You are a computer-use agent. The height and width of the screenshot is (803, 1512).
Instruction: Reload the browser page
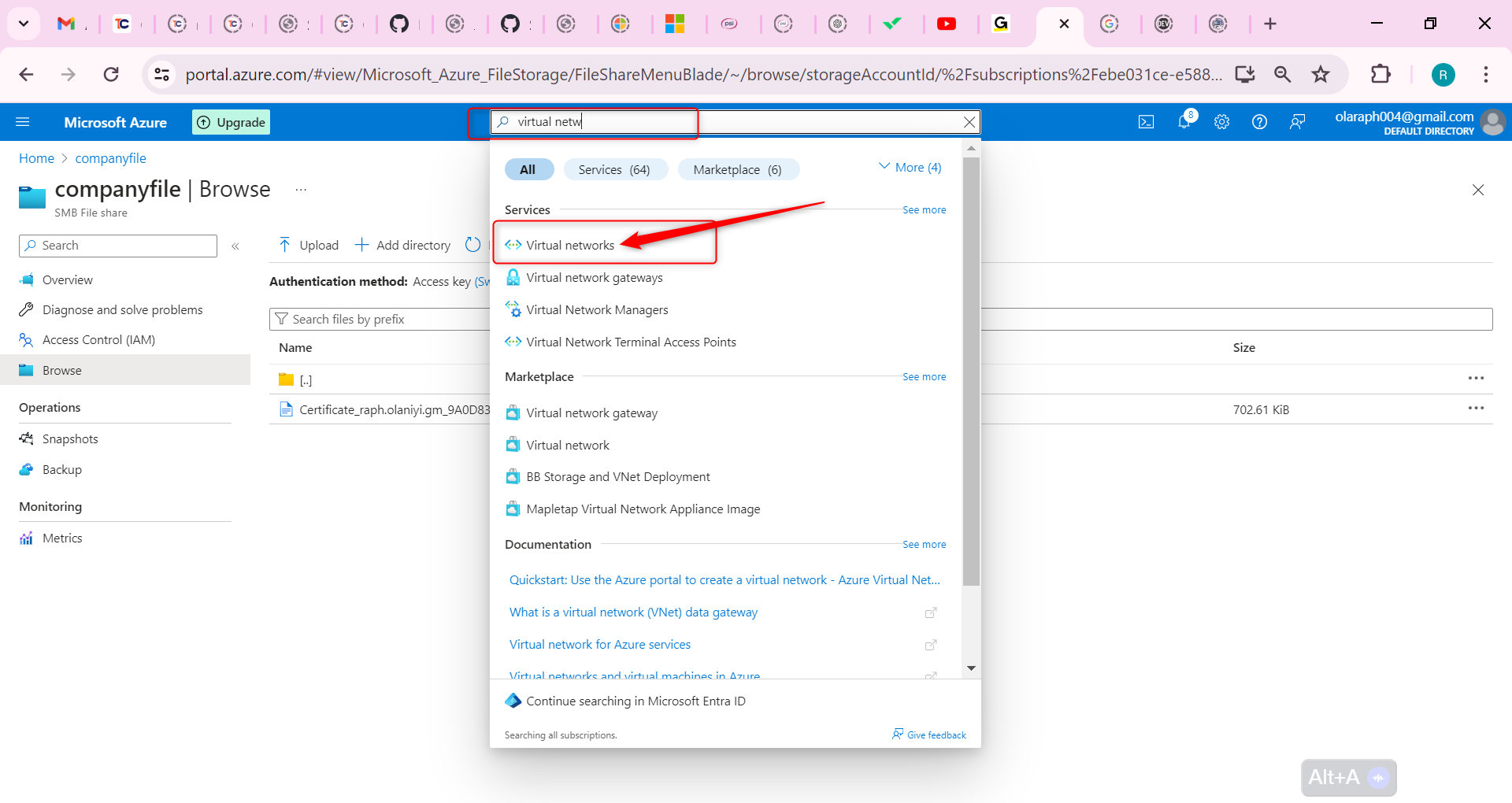point(111,74)
